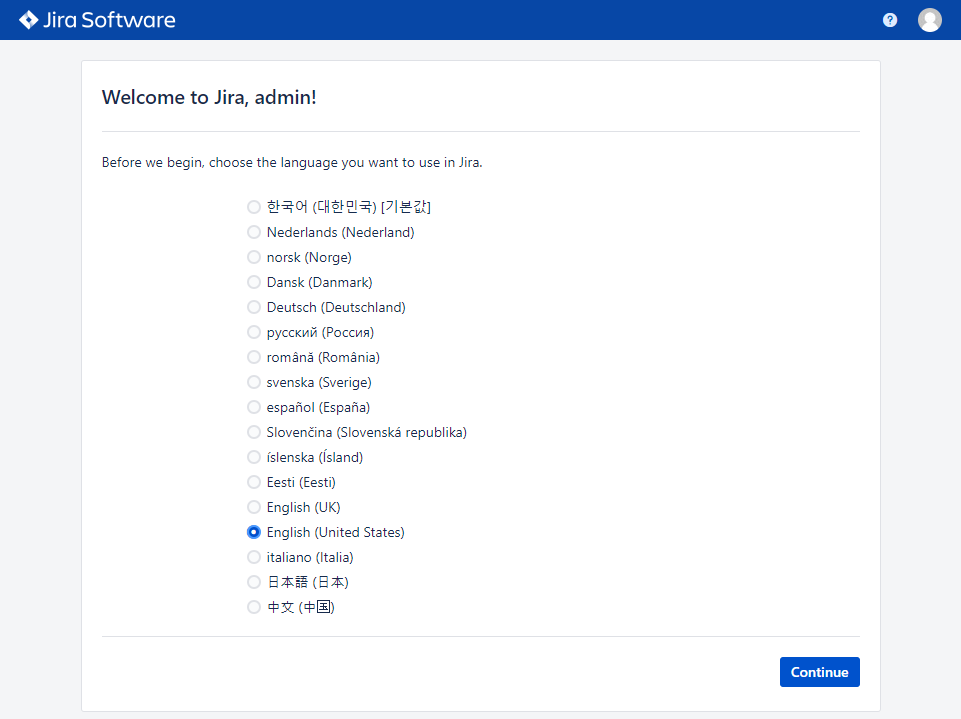Select the 日本語 (日本) radio button
961x719 pixels.
[x=254, y=582]
